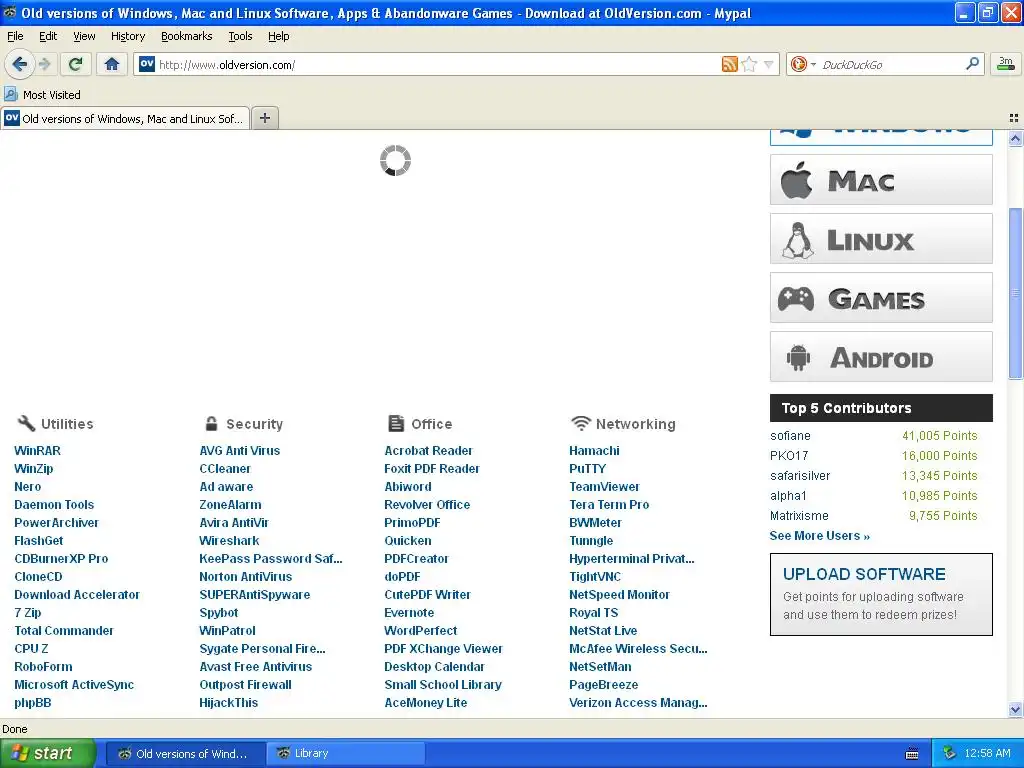Click the Mypal raccoon title bar icon
This screenshot has width=1024, height=768.
10,12
